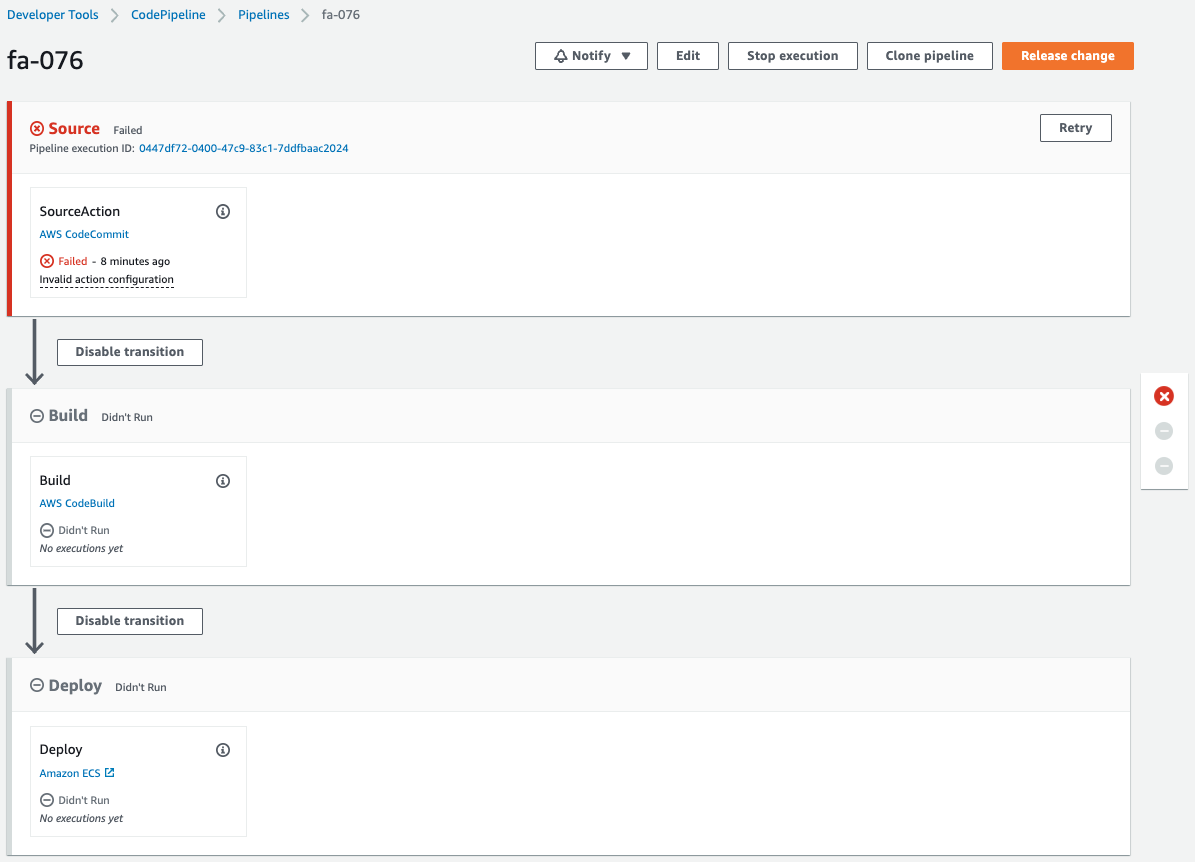Show Invalid action configuration error details
The image size is (1195, 862).
point(106,280)
